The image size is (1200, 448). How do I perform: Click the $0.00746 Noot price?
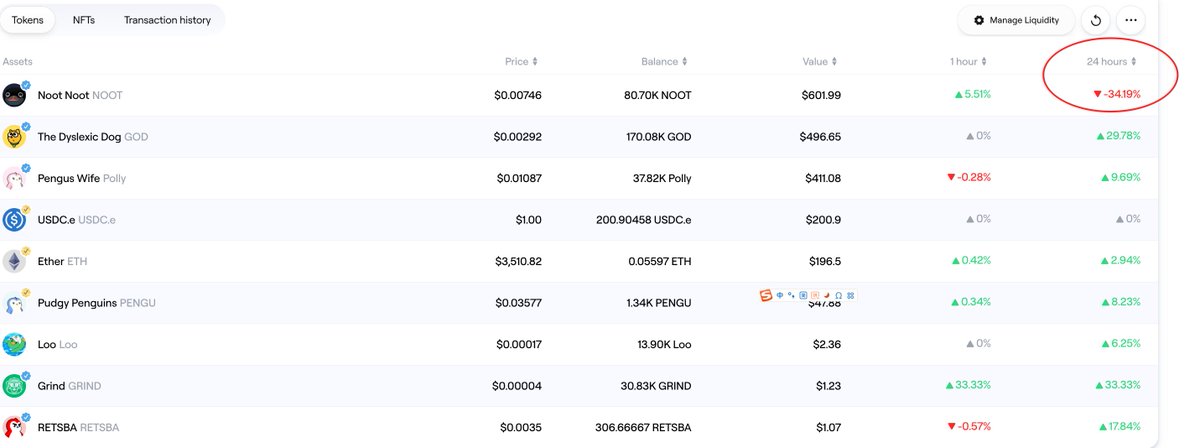pos(518,96)
